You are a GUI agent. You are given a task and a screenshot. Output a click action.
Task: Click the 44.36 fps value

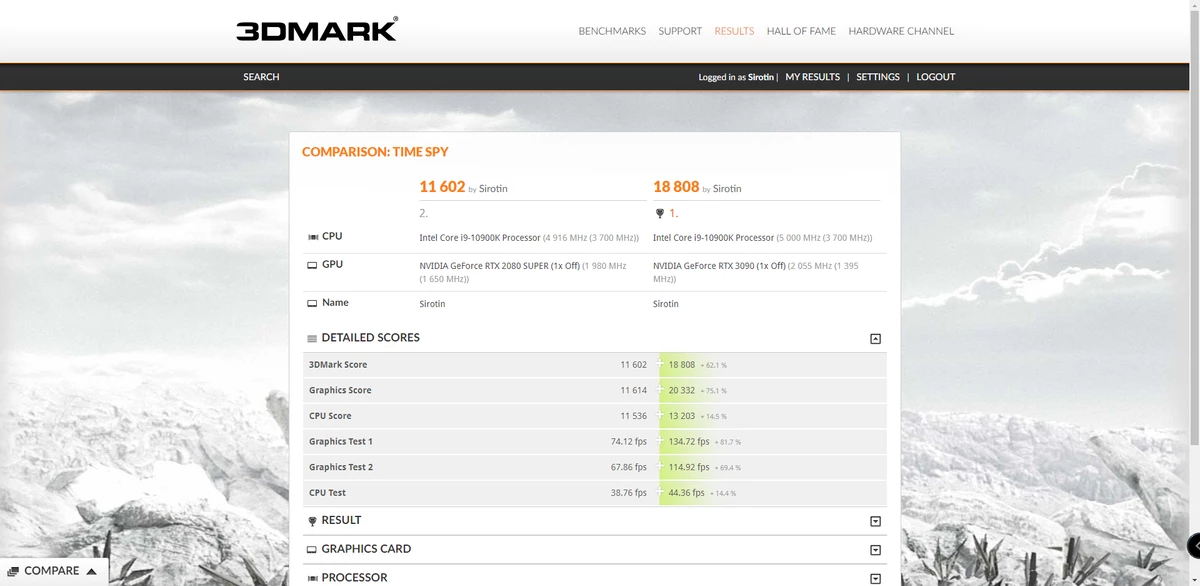(687, 493)
